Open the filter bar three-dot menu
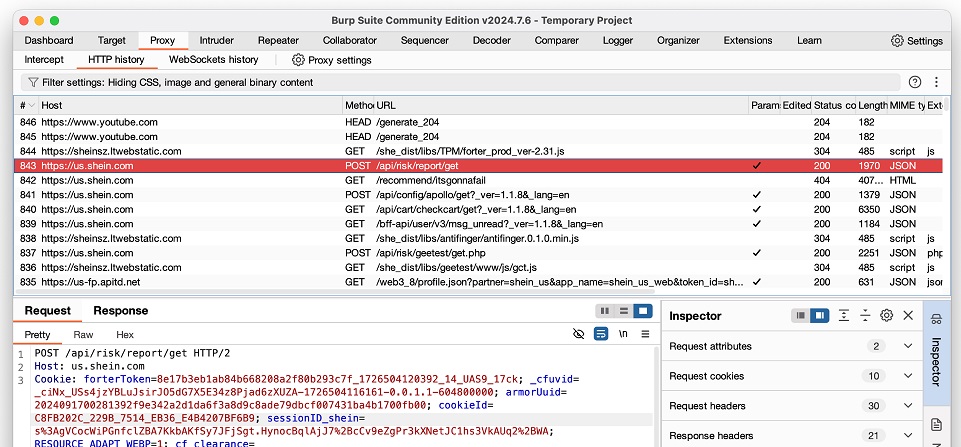961x447 pixels. click(936, 82)
